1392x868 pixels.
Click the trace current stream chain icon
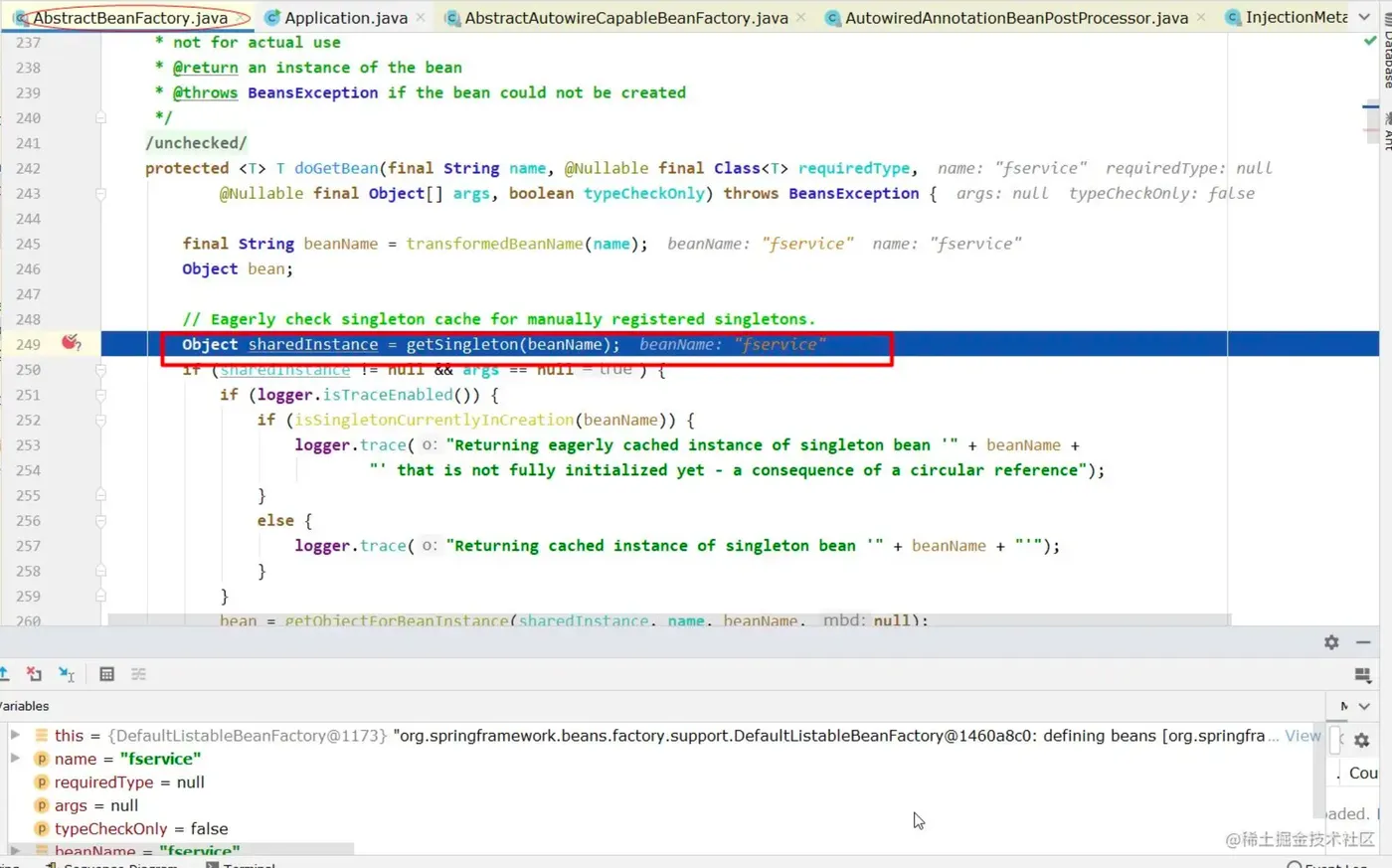click(x=138, y=674)
